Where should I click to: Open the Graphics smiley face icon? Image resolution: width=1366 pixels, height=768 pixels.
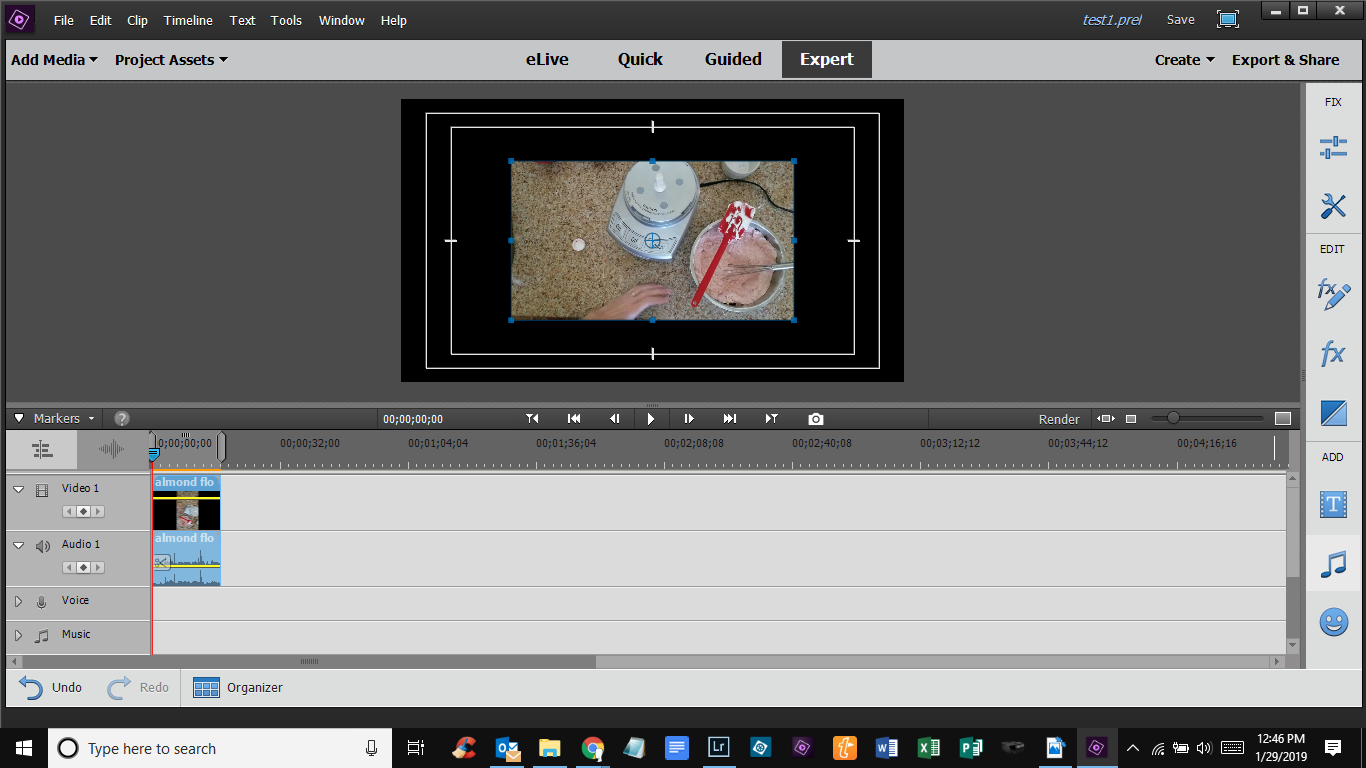(1333, 622)
